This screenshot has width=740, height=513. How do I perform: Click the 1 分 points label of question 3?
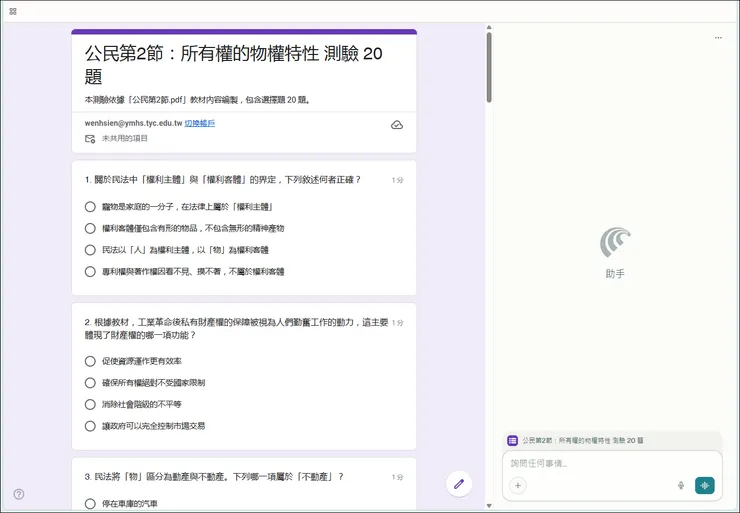click(x=397, y=477)
